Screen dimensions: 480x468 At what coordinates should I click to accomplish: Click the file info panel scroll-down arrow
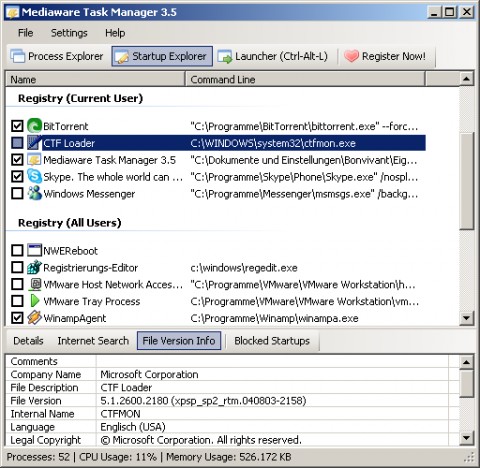[x=466, y=438]
